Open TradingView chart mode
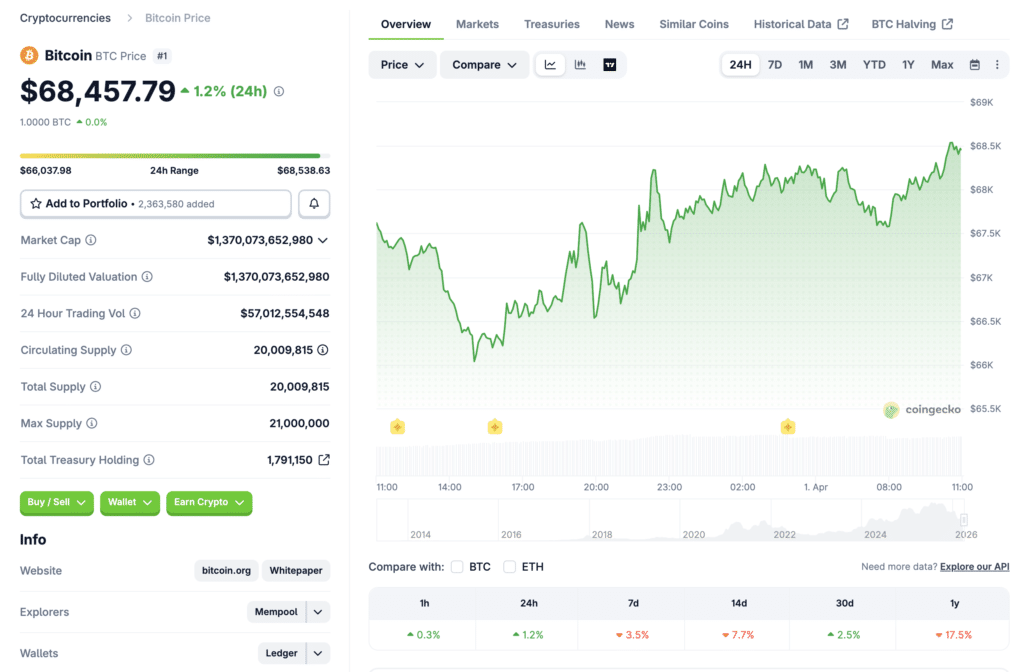Screen dimensions: 1024x672 (x=609, y=65)
